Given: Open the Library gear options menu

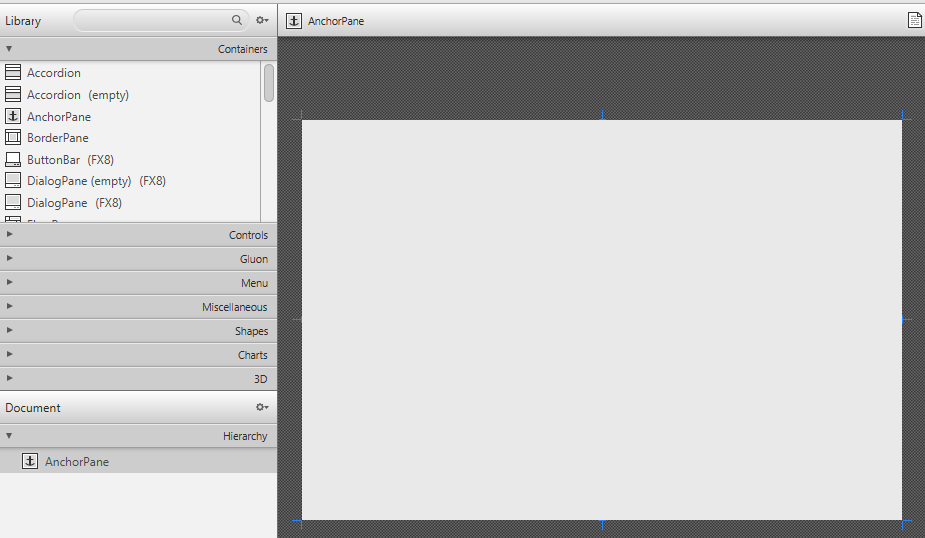Looking at the screenshot, I should 262,20.
